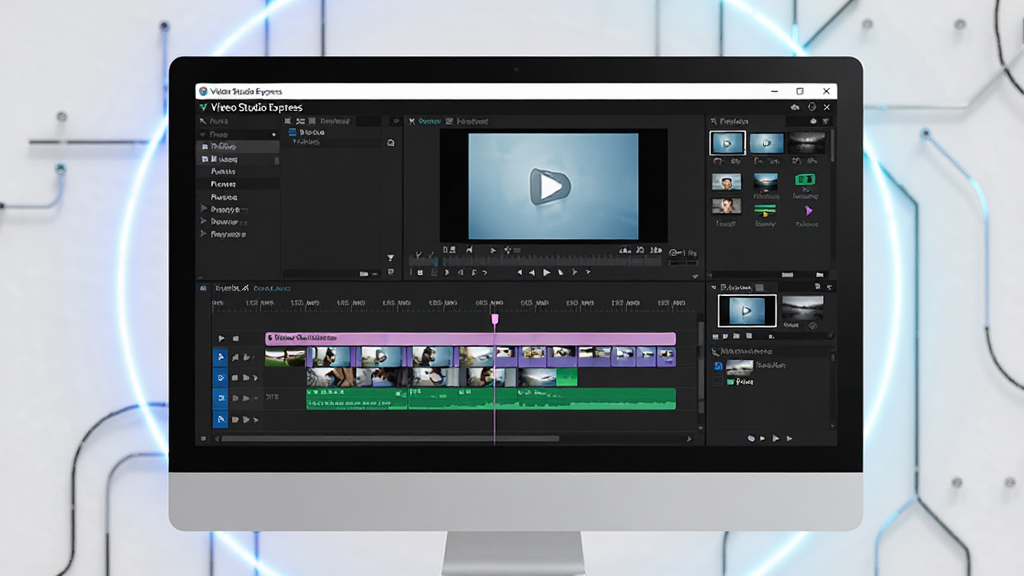Uncheck the blue checkbox beside the landscape list thumbnail

click(718, 366)
